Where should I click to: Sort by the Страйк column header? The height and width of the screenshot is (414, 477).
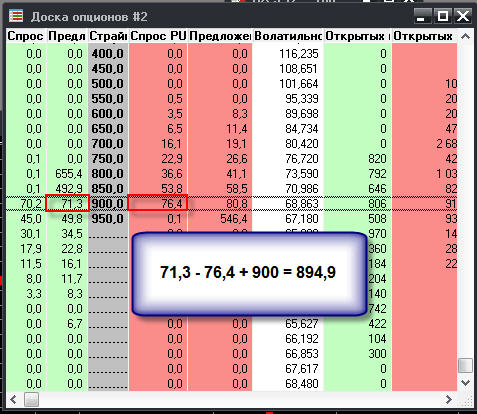pos(108,36)
